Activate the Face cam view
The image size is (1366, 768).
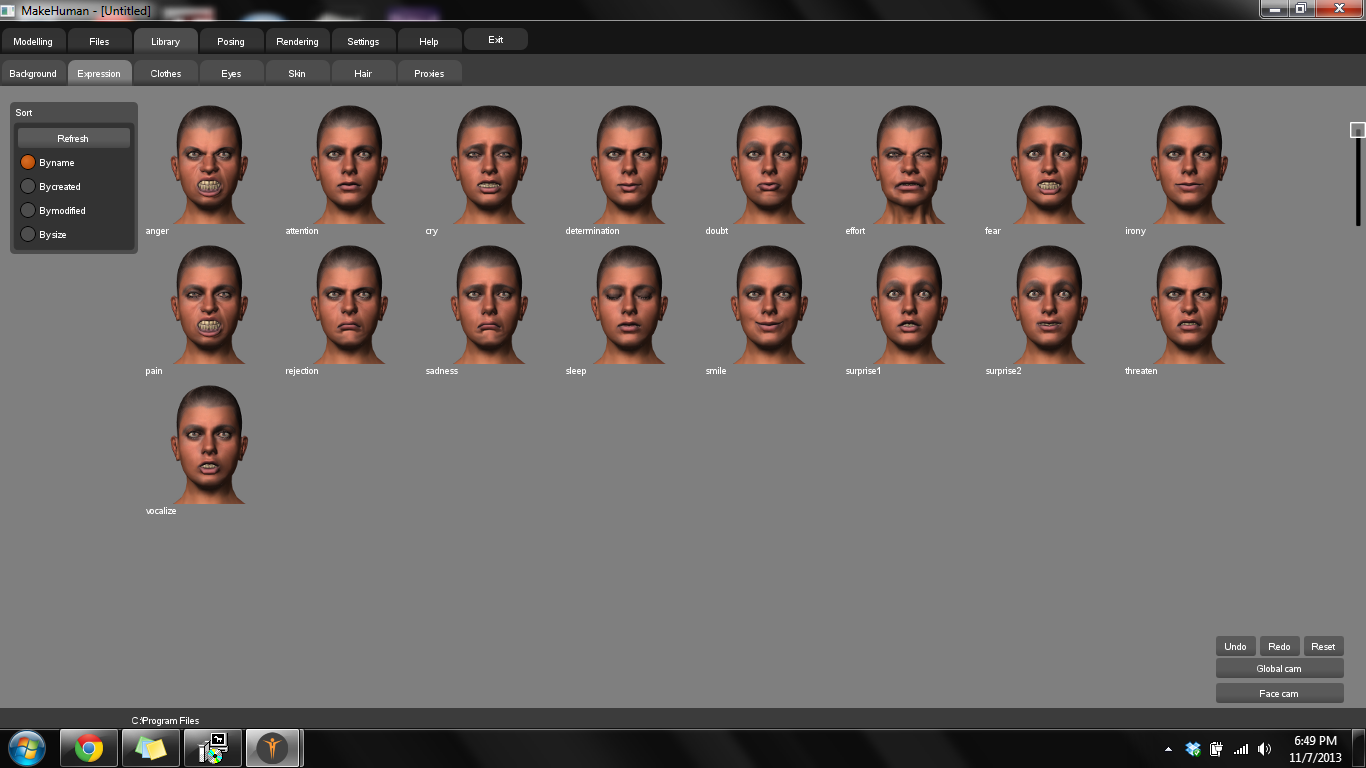click(1279, 692)
